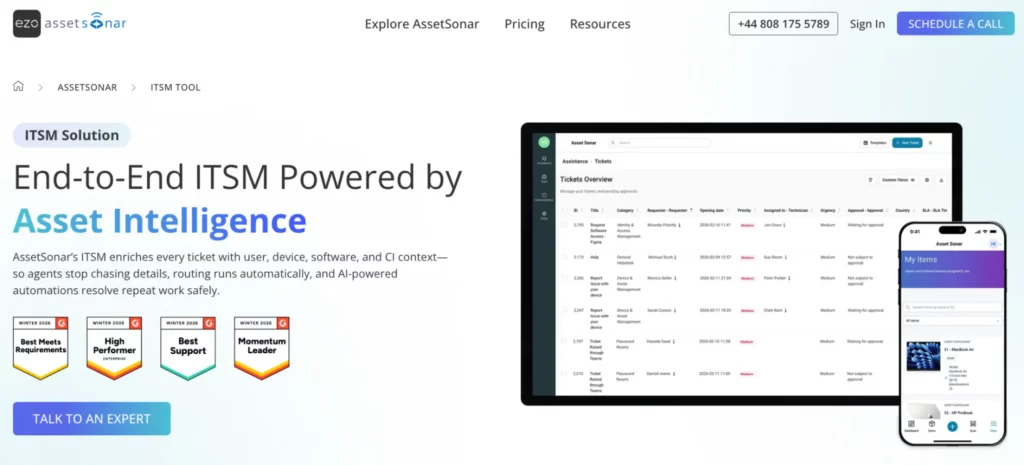Click TALK TO AN EXPERT button
The image size is (1024, 465).
pos(91,419)
